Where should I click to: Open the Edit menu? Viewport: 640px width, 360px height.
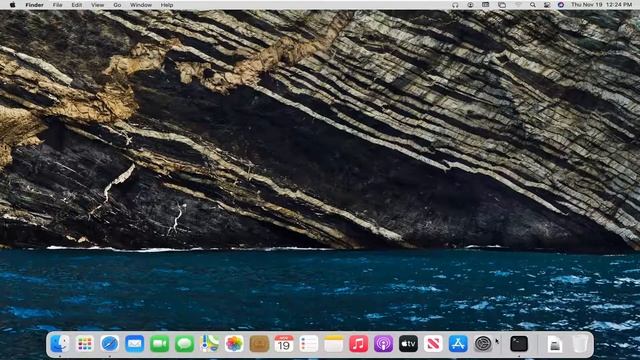click(77, 5)
